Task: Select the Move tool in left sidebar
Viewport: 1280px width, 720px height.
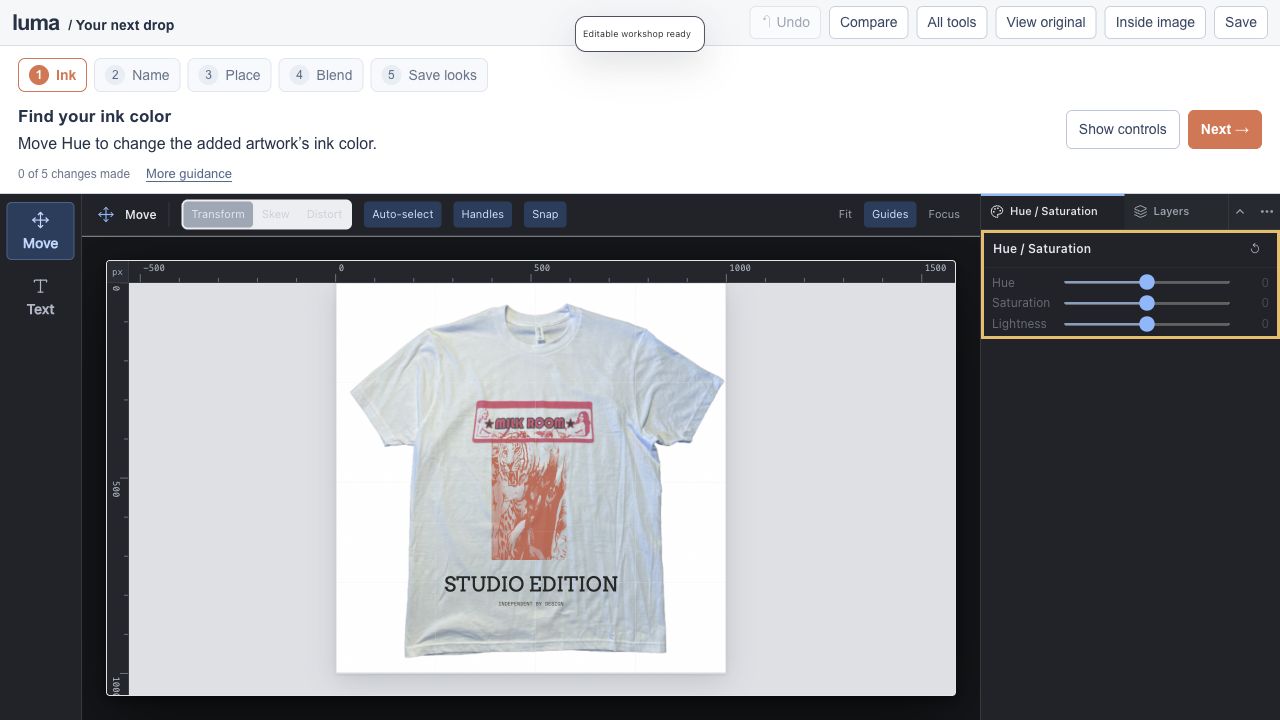Action: pos(40,231)
